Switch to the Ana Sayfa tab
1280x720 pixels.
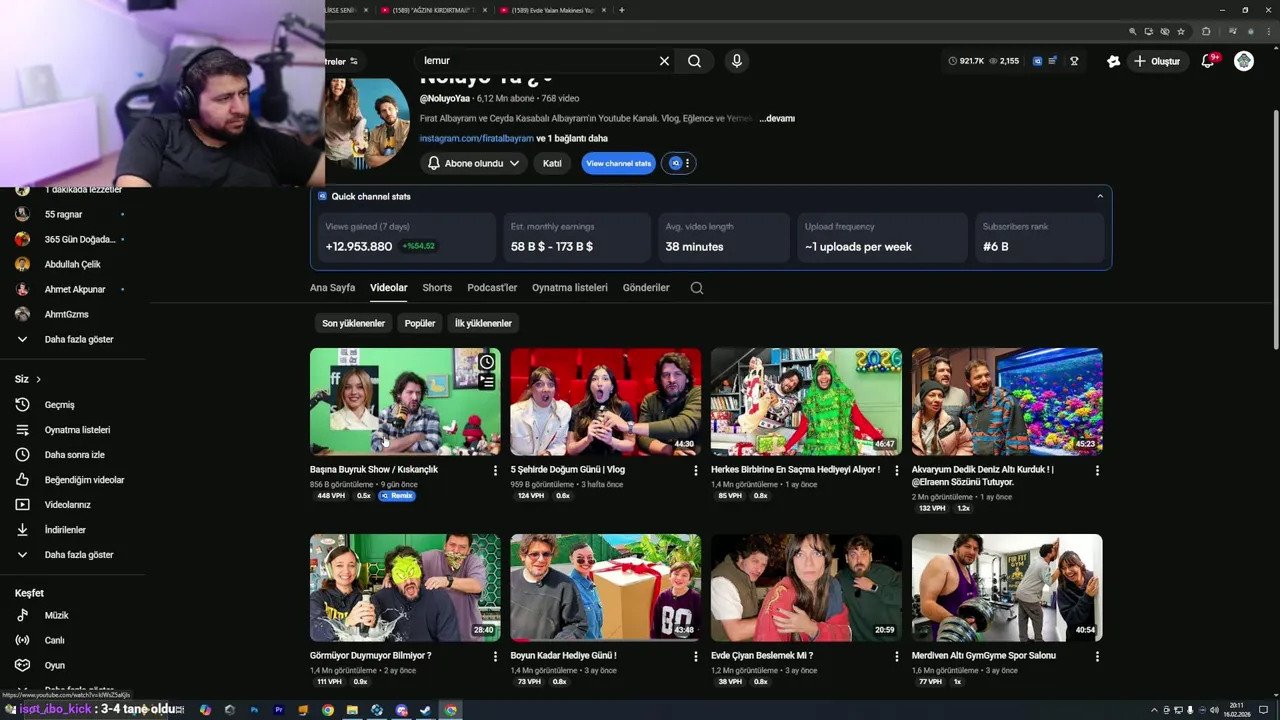tap(332, 288)
